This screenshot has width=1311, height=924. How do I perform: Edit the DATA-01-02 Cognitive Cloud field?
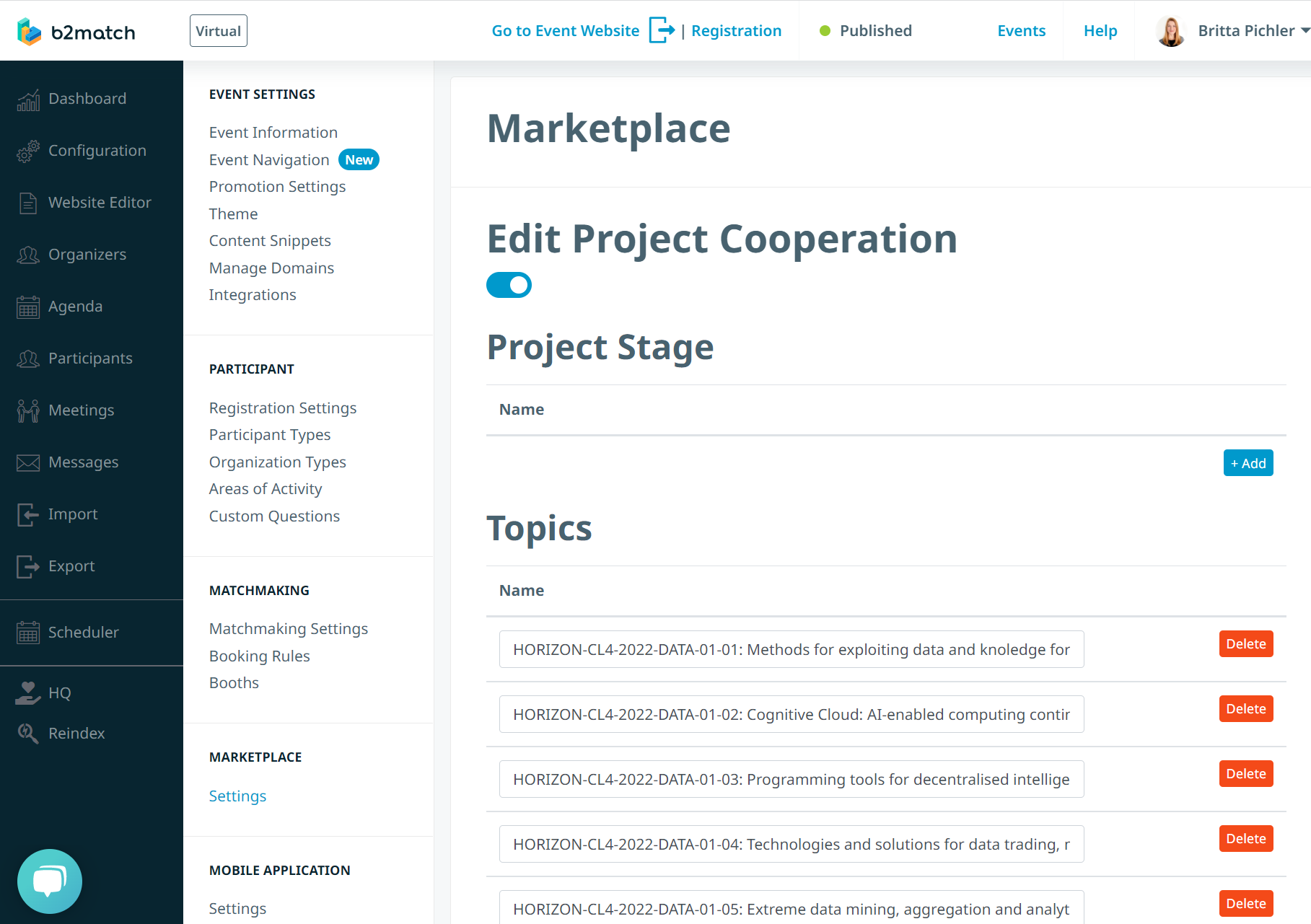(792, 714)
